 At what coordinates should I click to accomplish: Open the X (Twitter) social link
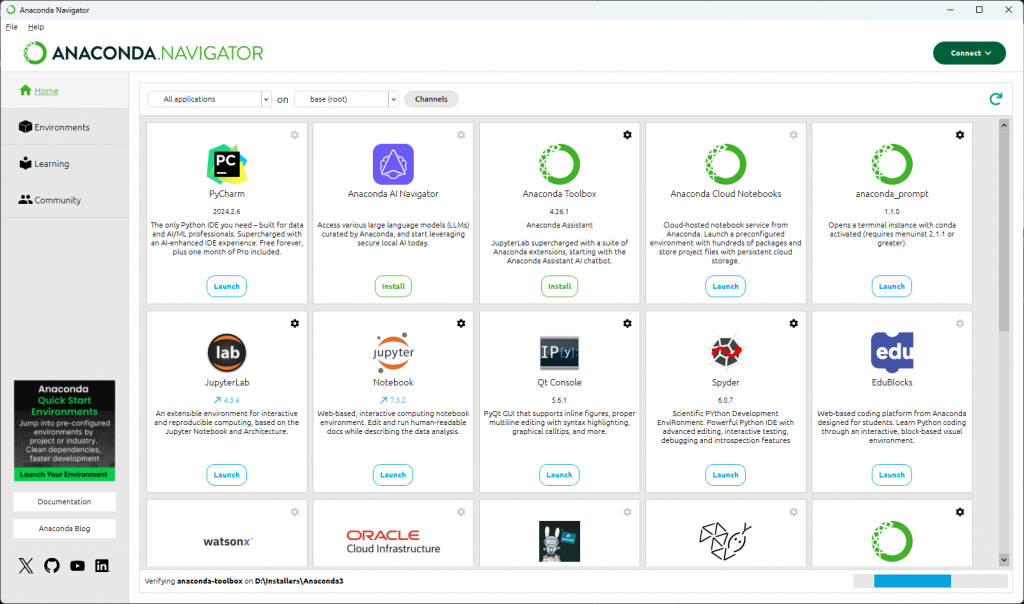[26, 565]
